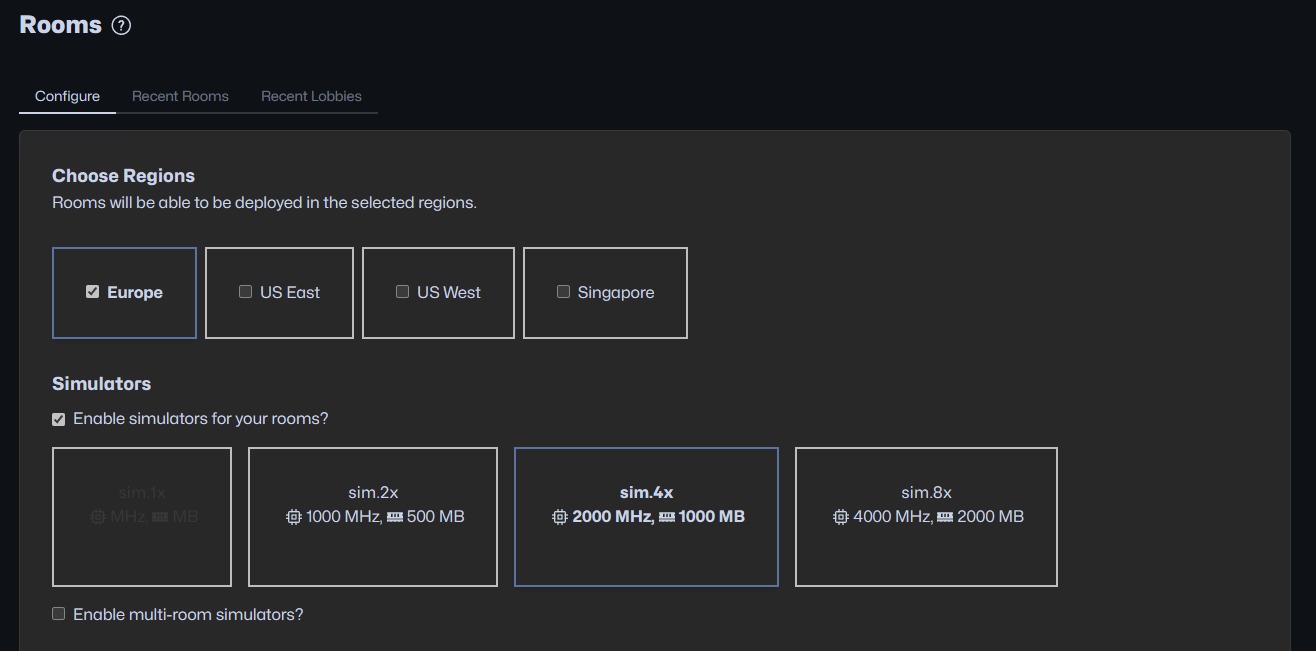Click the help icon beside Rooms heading
The image size is (1316, 651).
[121, 26]
